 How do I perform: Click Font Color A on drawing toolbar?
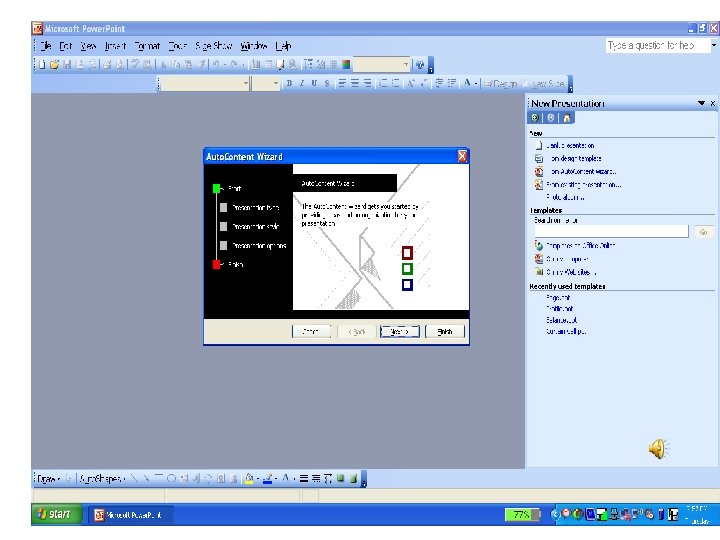coord(286,479)
